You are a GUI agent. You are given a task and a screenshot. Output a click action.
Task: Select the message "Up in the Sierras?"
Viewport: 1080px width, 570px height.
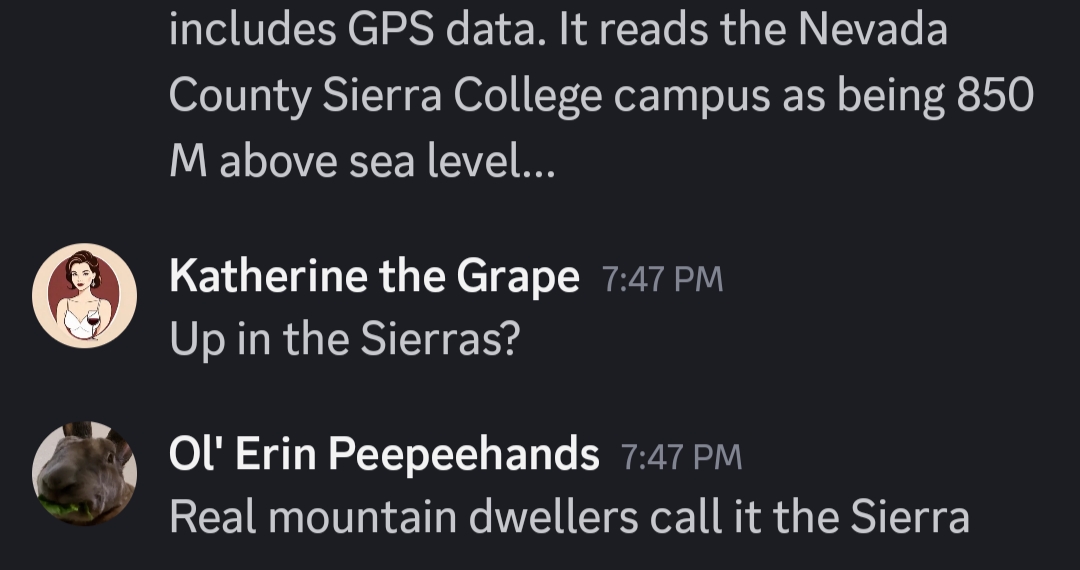pyautogui.click(x=345, y=339)
